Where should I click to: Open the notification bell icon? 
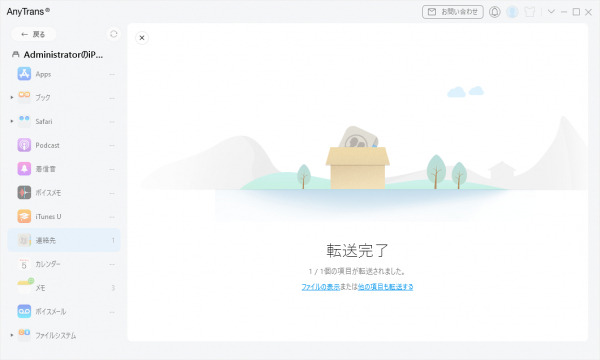tap(494, 12)
